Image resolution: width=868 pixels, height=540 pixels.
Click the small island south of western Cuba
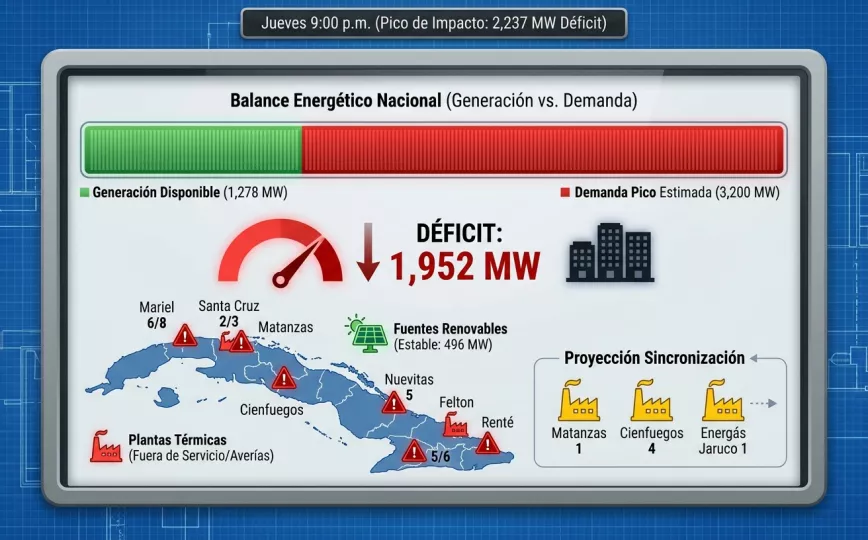pyautogui.click(x=166, y=397)
